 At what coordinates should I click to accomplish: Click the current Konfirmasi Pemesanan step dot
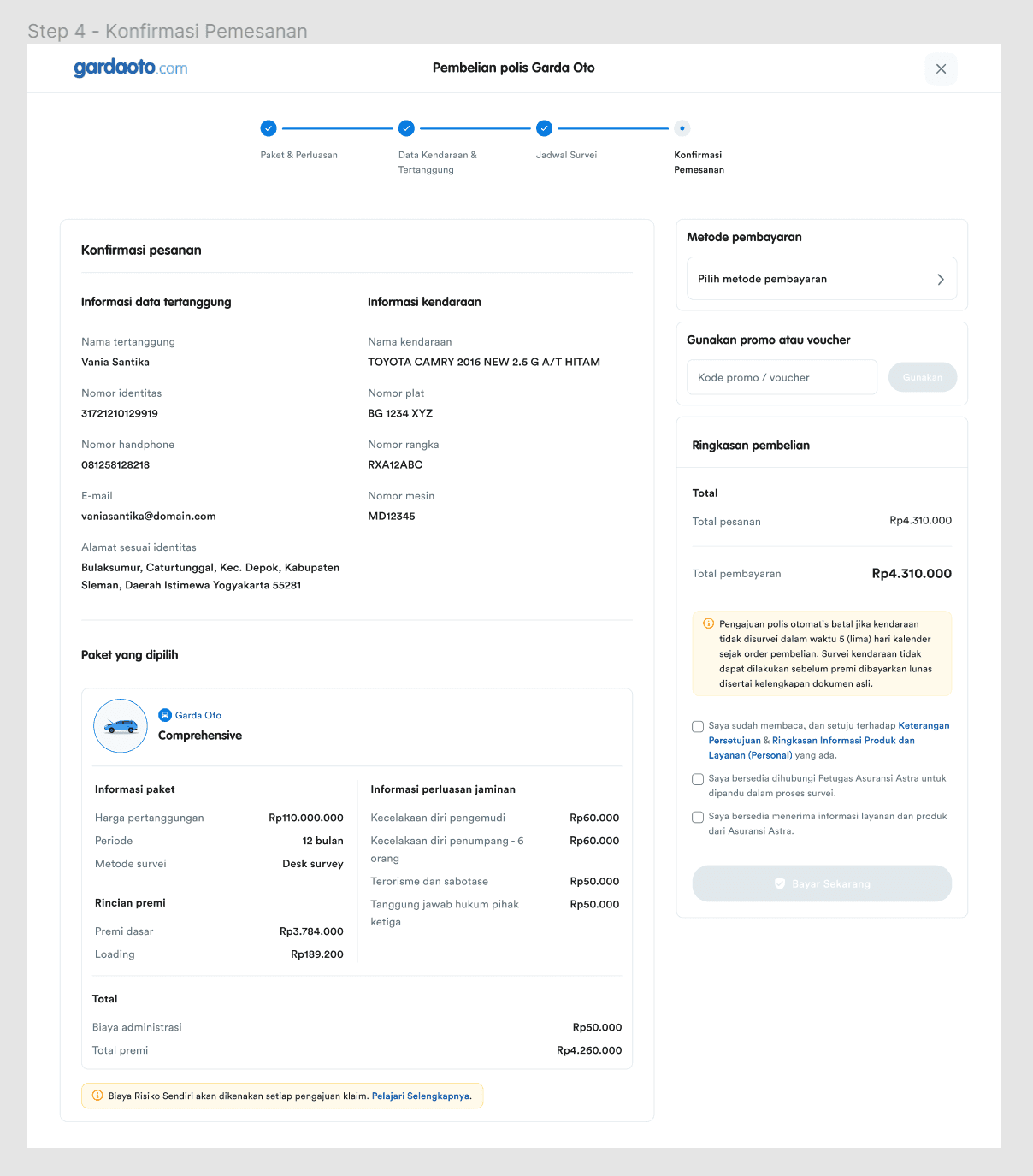tap(682, 128)
